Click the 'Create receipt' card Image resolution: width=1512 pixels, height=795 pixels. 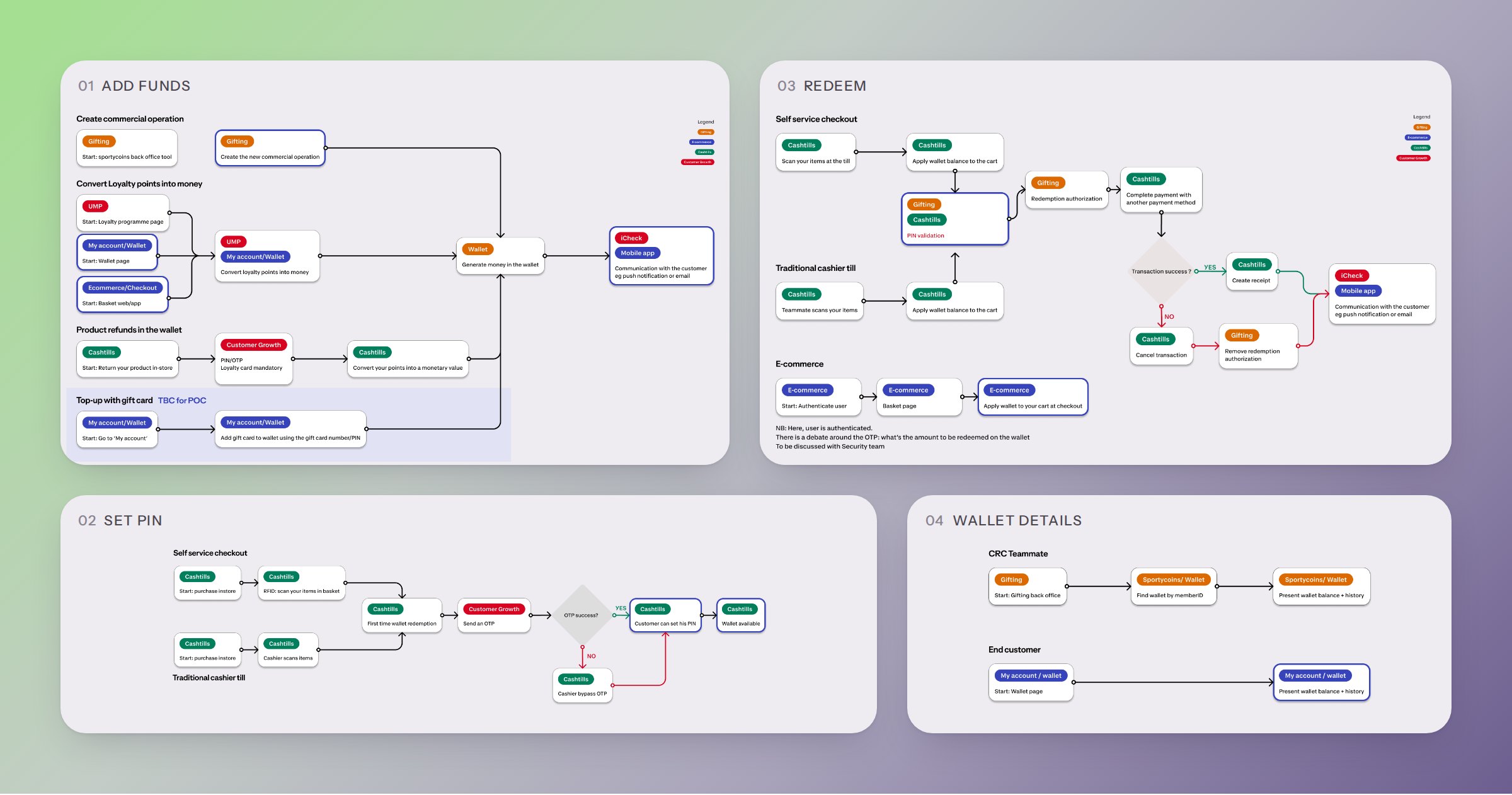click(1252, 272)
